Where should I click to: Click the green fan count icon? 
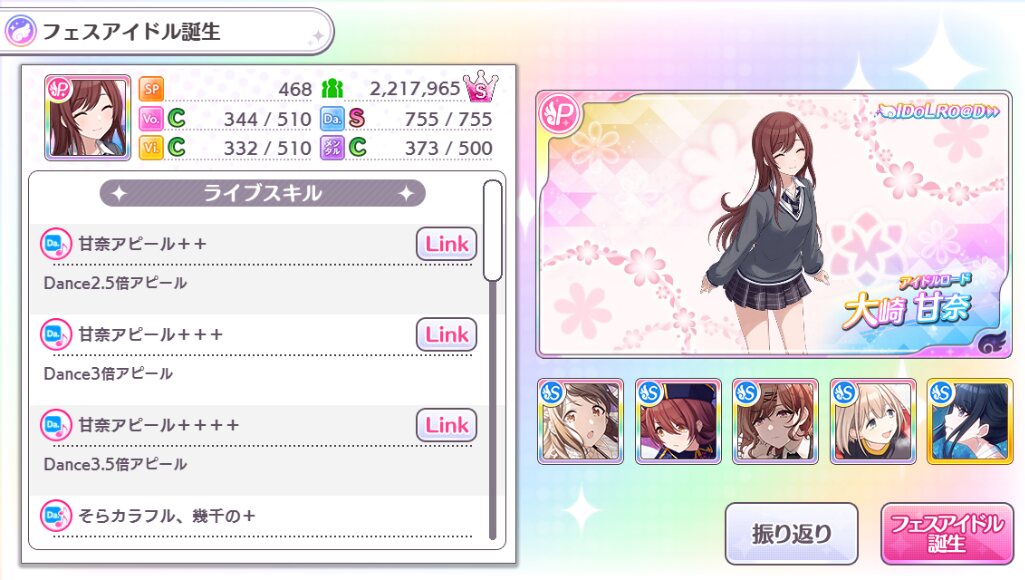pyautogui.click(x=333, y=88)
